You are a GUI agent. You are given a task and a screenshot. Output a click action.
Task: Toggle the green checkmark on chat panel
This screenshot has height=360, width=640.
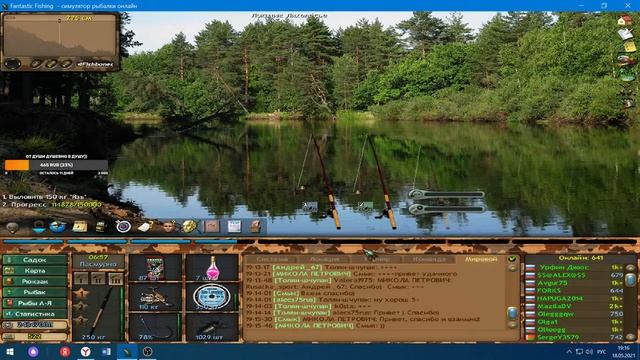[x=512, y=259]
